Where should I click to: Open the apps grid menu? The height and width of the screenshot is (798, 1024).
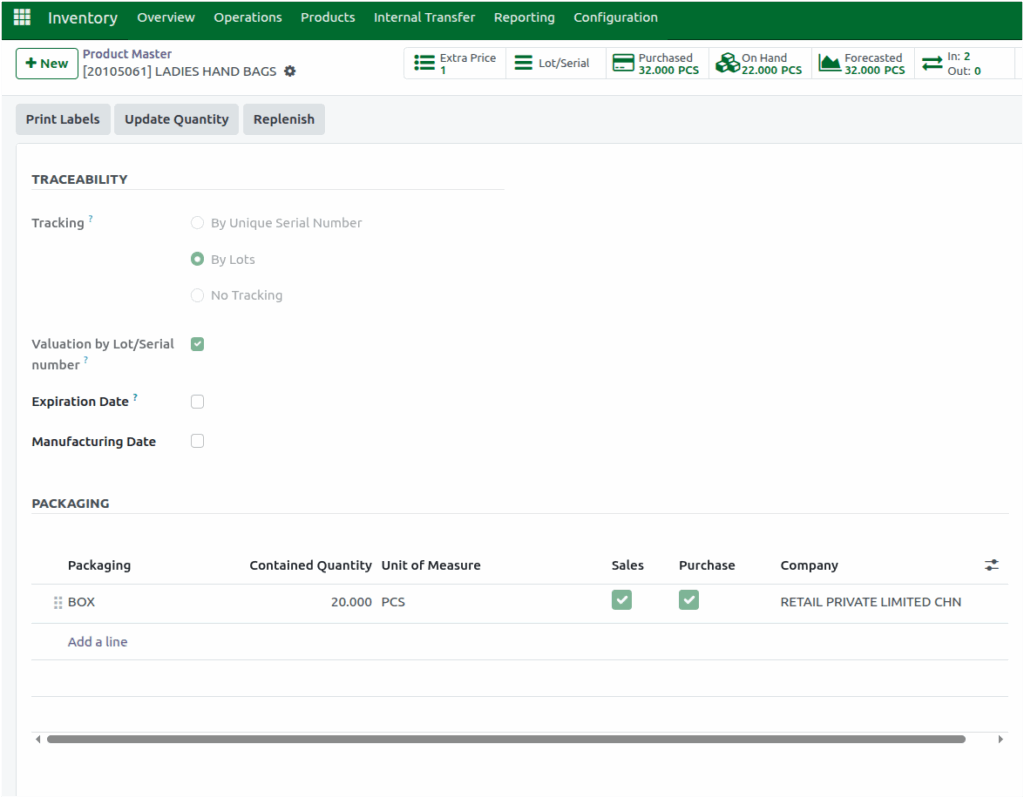tap(21, 17)
